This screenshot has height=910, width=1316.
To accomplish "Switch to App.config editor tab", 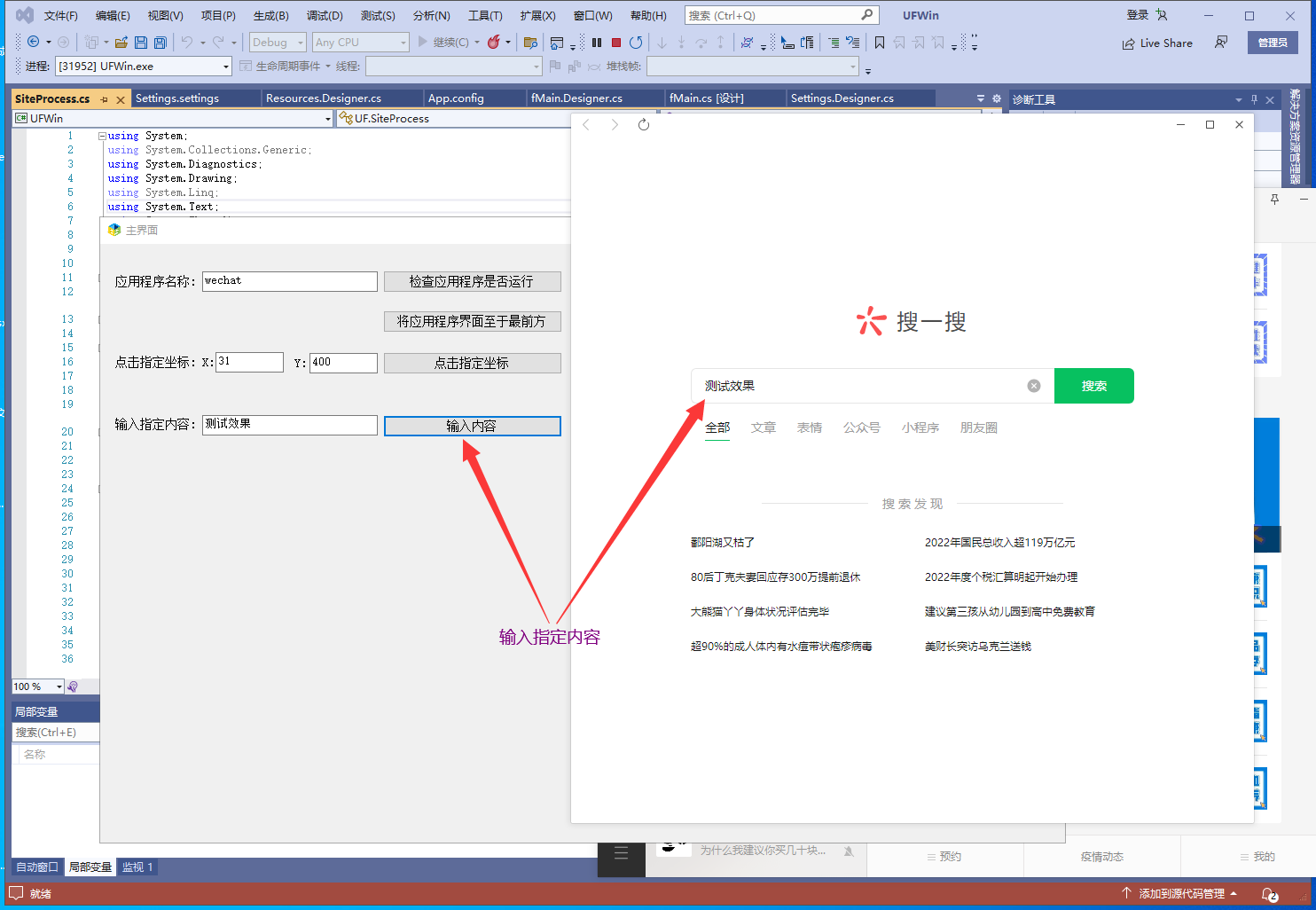I will [456, 98].
